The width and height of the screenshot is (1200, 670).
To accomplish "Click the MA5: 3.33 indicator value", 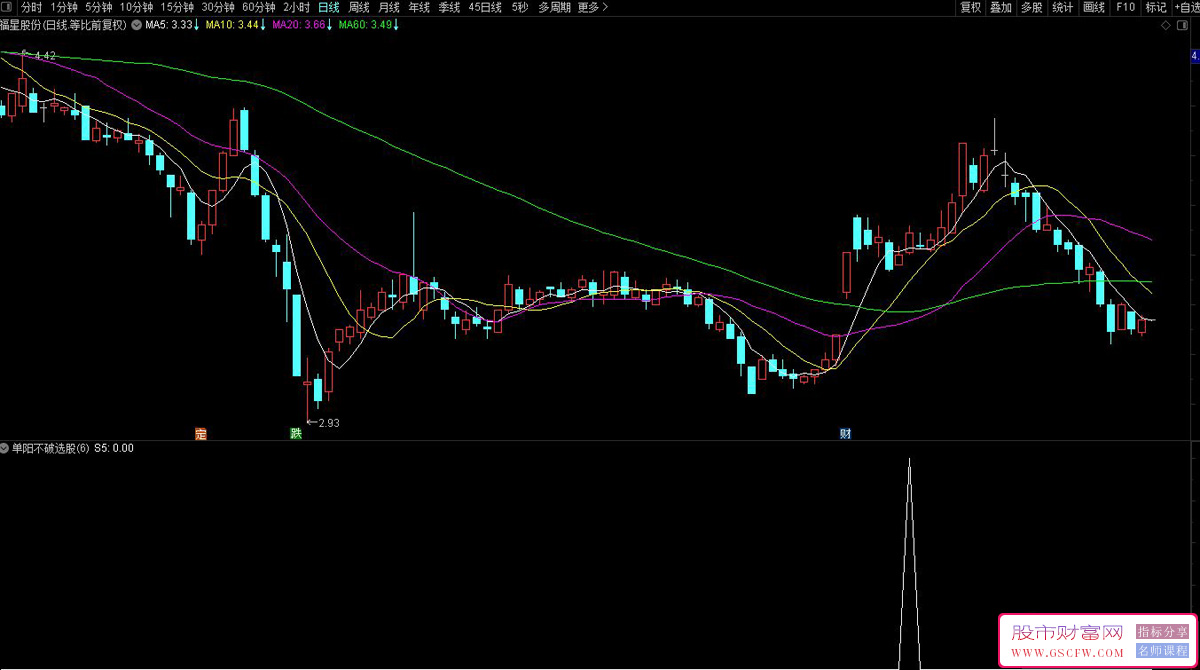I will coord(169,25).
